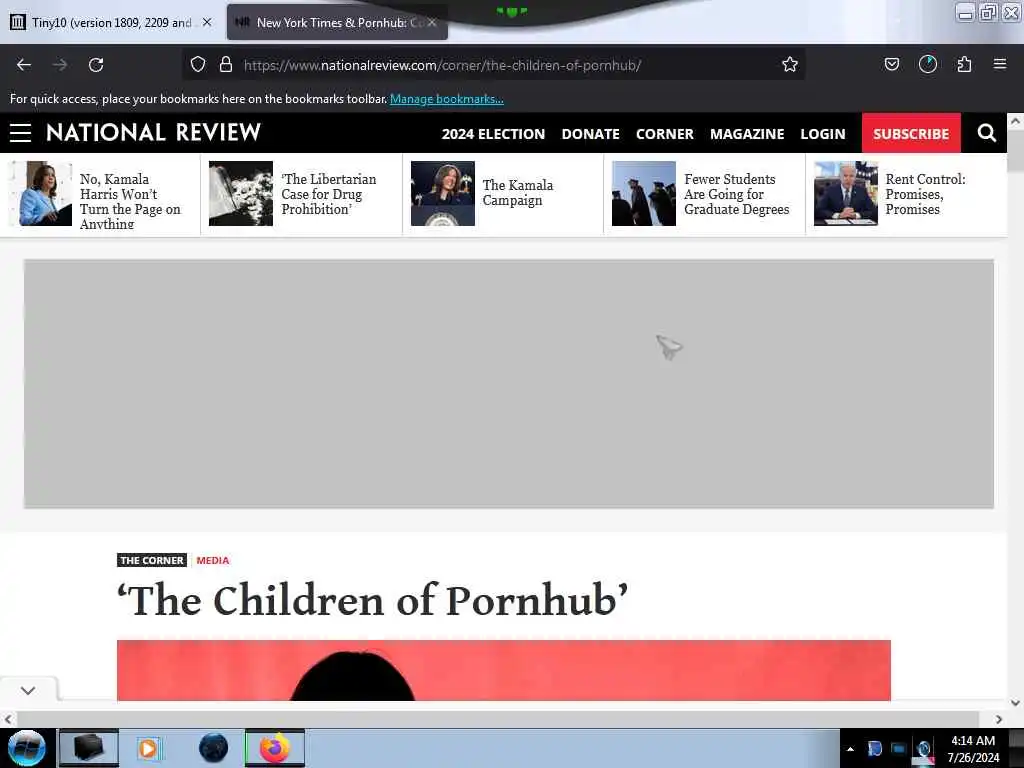The height and width of the screenshot is (768, 1024).
Task: Open the Save to Pocket icon
Action: (x=891, y=64)
